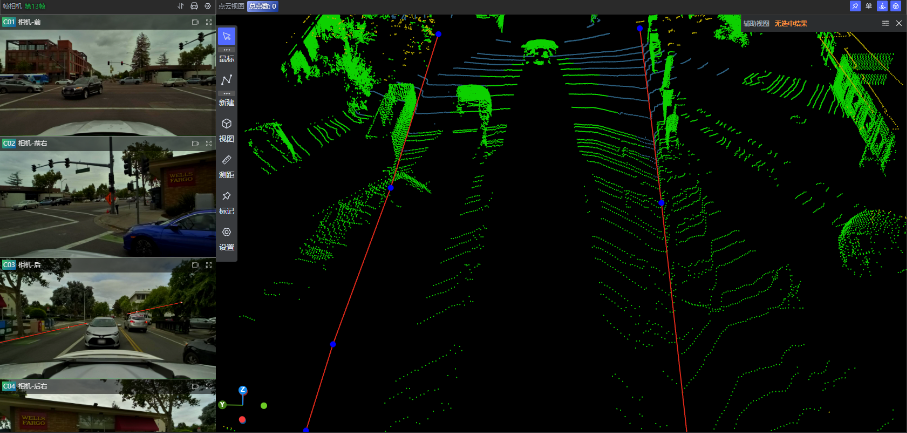Select right line middle blue vertex

click(x=661, y=203)
